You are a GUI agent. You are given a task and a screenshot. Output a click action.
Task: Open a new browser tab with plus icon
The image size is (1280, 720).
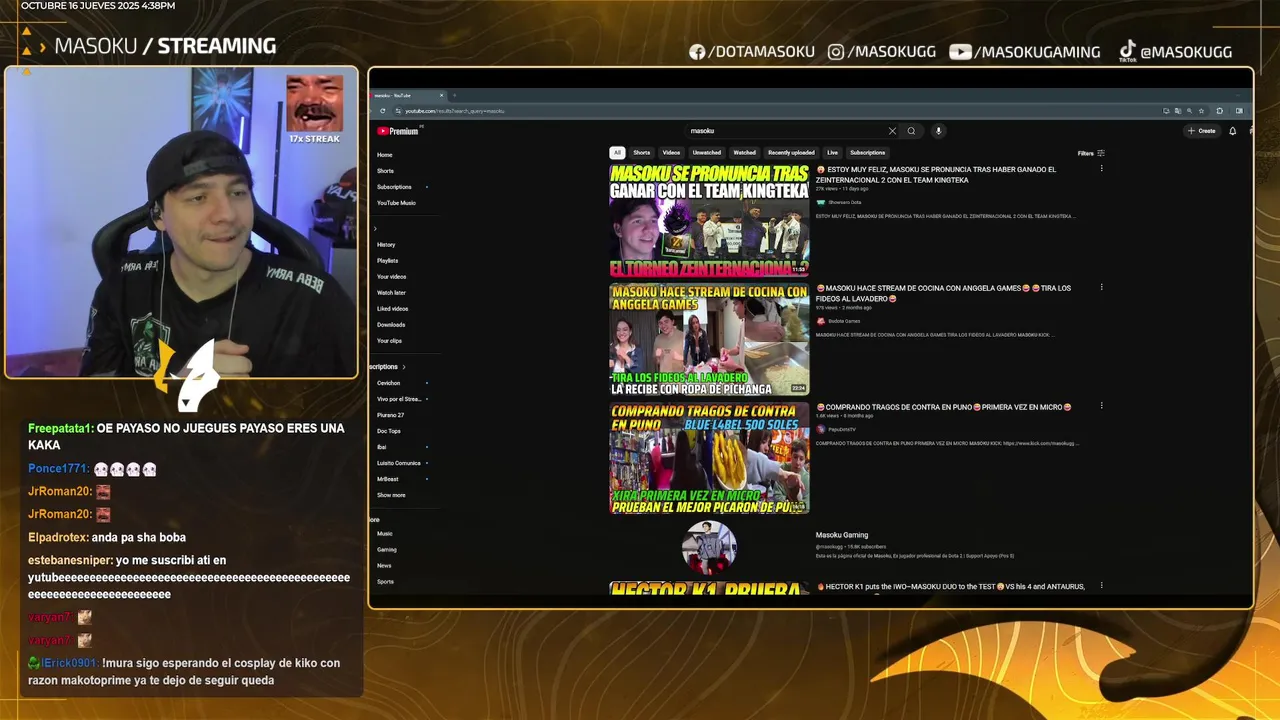click(455, 95)
